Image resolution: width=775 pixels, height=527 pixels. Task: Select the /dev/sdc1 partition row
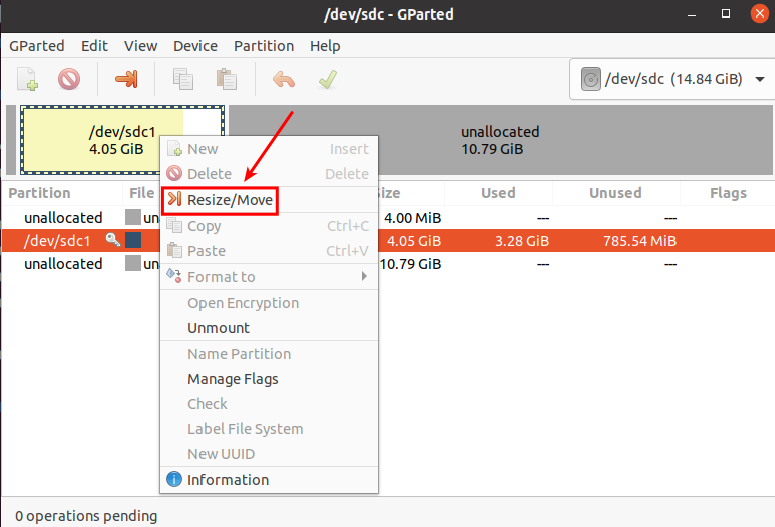click(388, 241)
